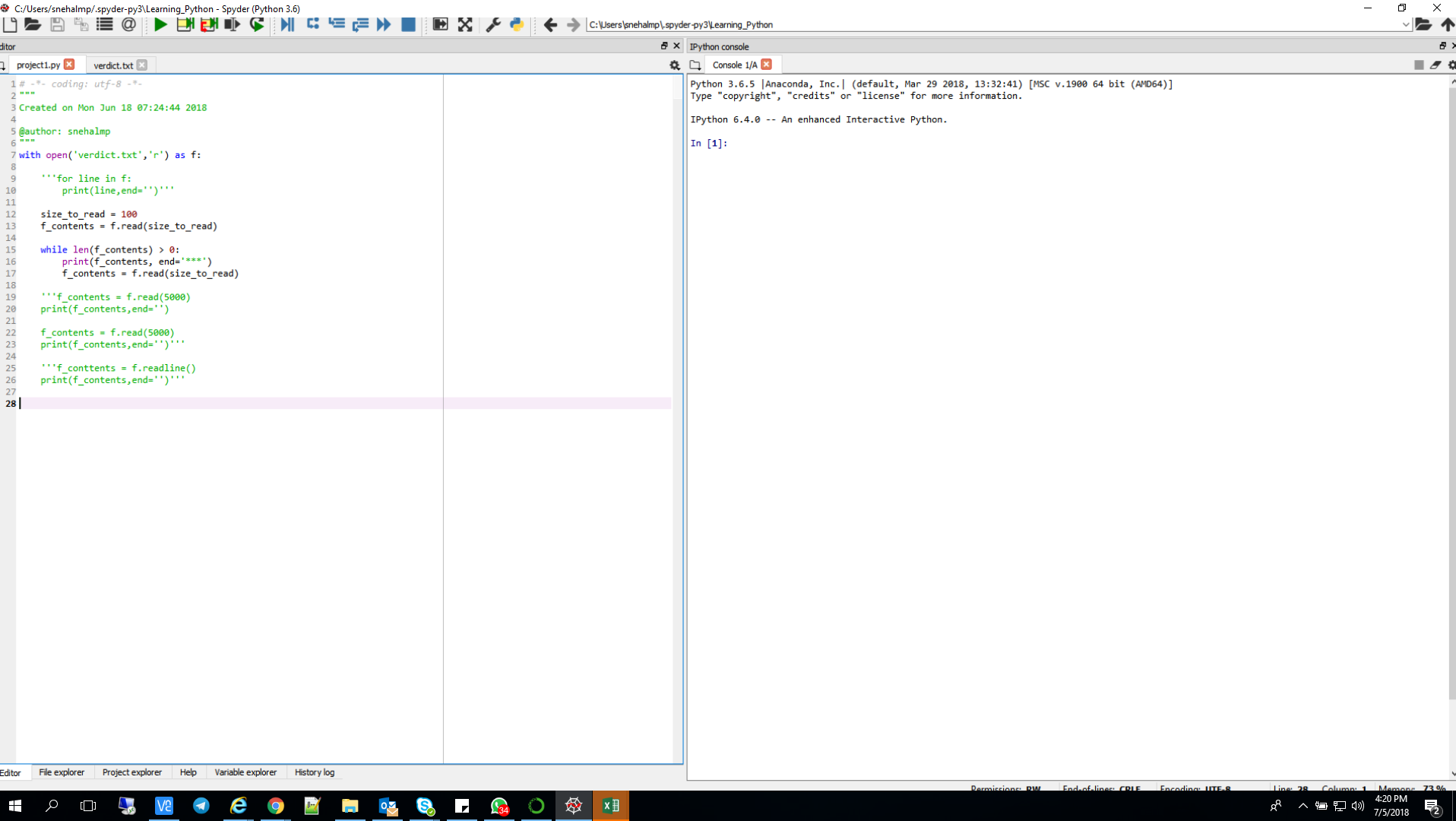1456x821 pixels.
Task: Toggle the editor pane options gear
Action: [675, 65]
